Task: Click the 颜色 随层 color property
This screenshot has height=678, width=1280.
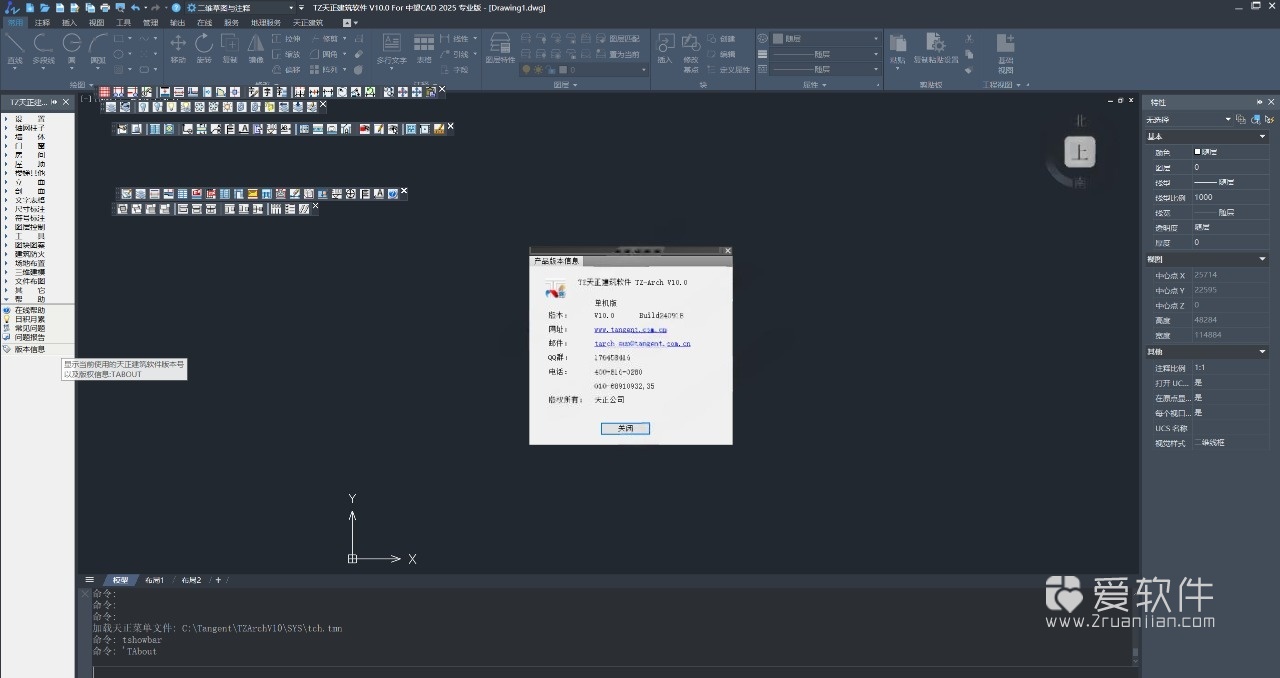Action: click(x=1230, y=152)
